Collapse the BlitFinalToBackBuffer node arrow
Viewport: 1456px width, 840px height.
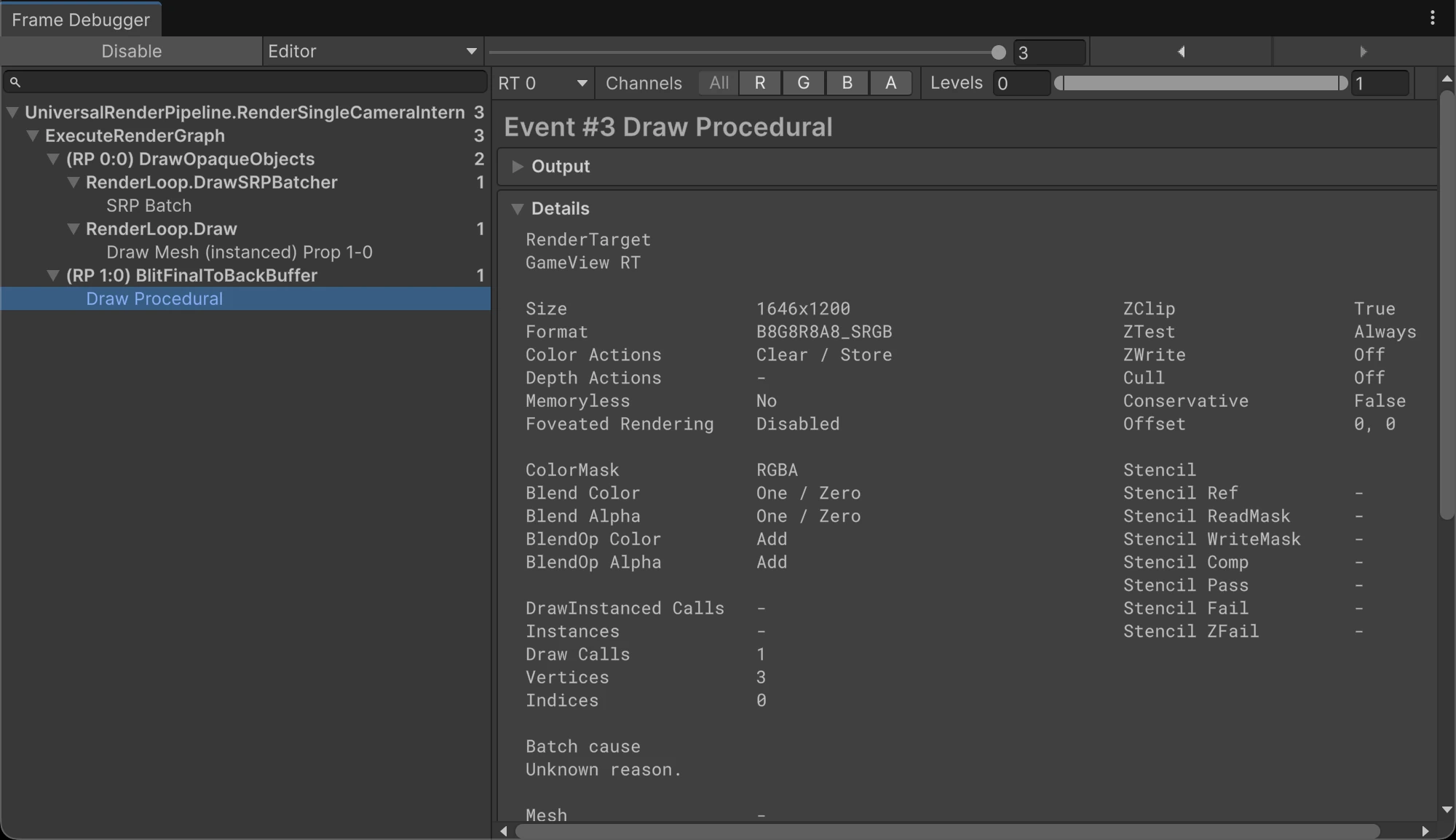pyautogui.click(x=53, y=275)
